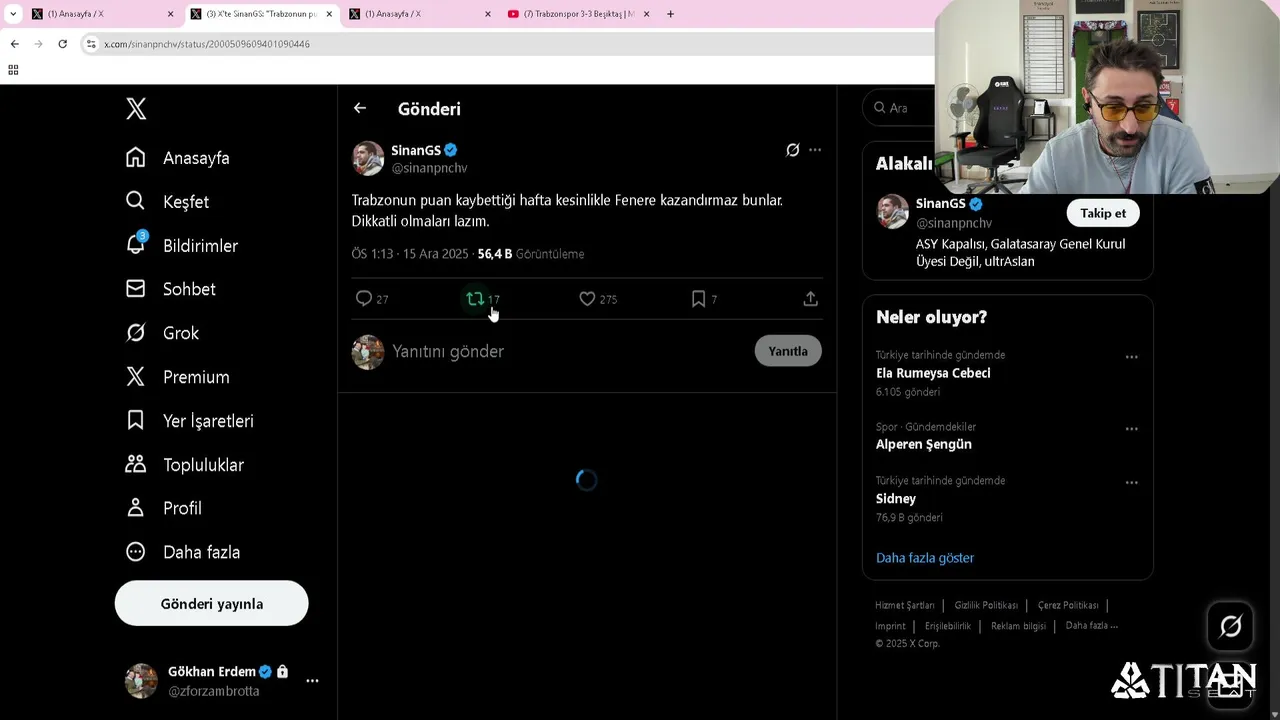Open Alperen Şengün trend

coord(924,445)
